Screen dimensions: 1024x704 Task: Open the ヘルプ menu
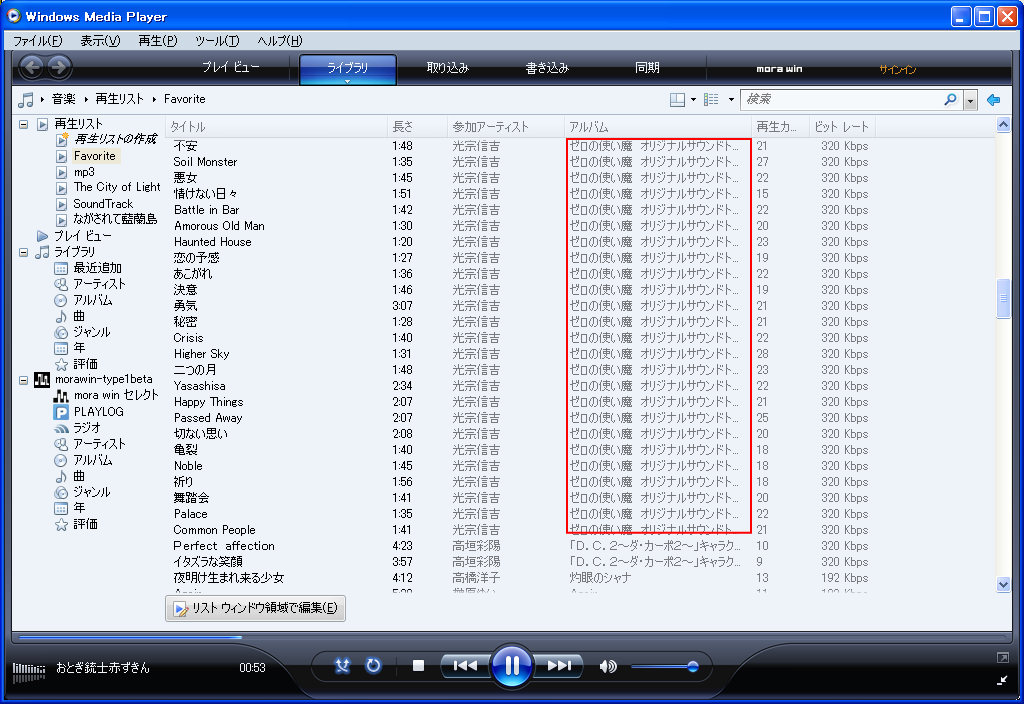point(280,40)
